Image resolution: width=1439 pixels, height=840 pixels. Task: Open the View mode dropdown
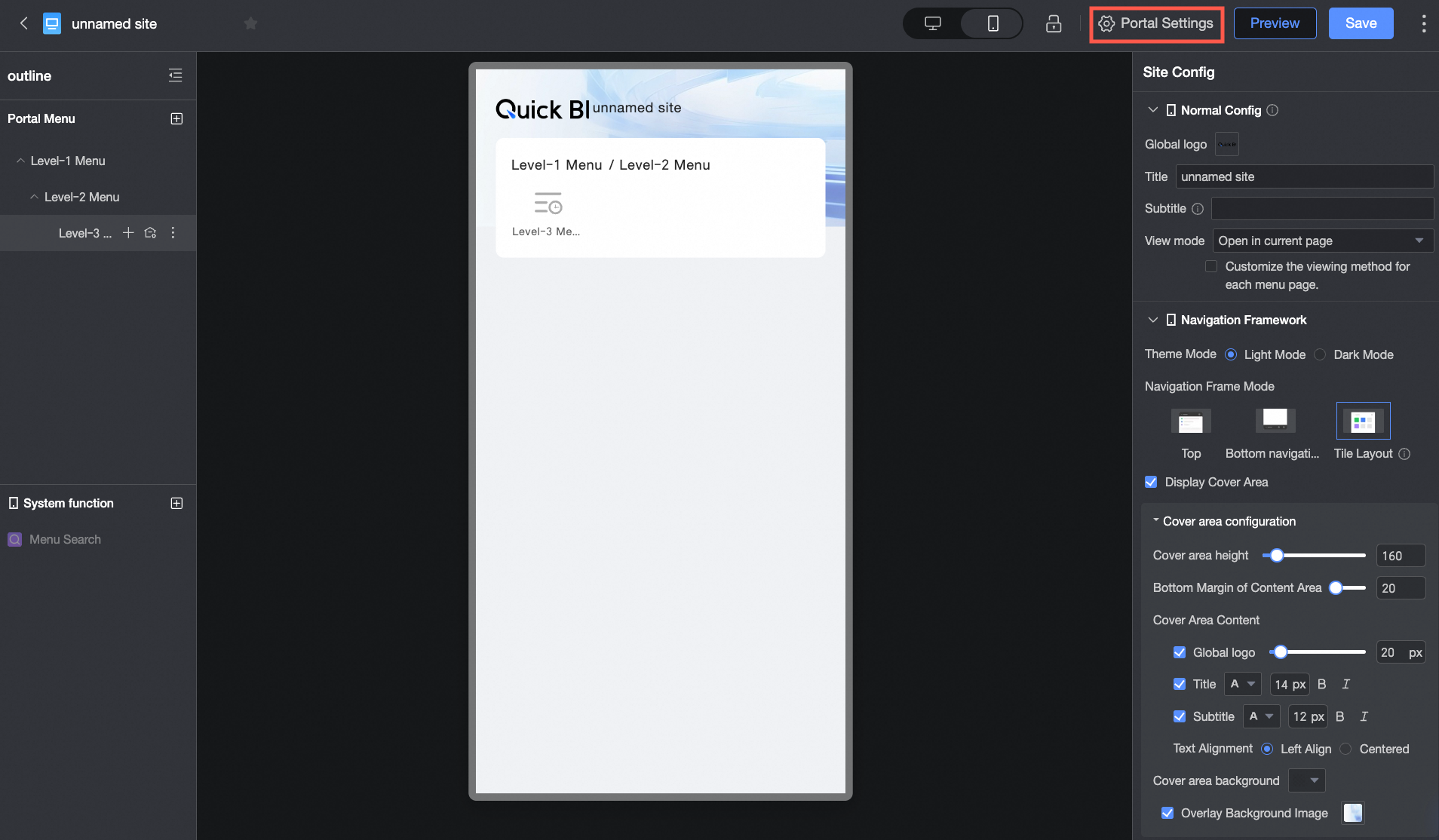coord(1323,241)
